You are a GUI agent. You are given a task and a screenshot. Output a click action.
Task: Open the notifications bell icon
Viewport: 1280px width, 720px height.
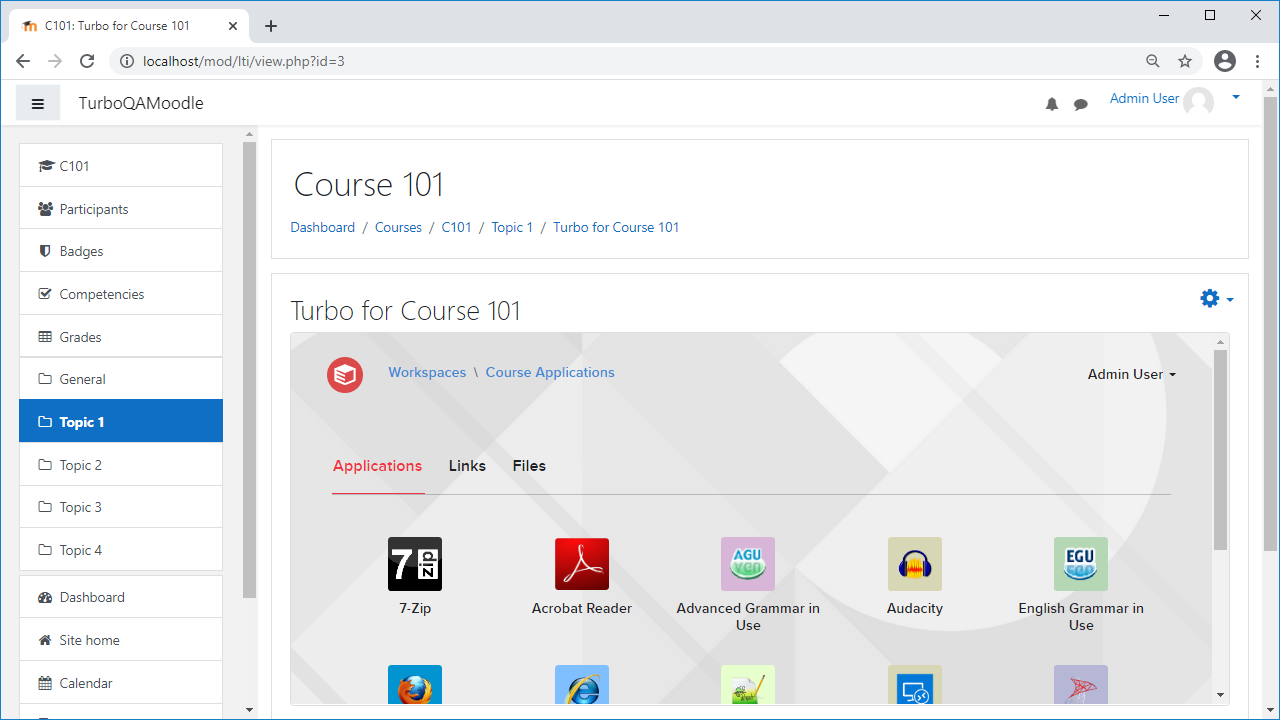(1052, 104)
